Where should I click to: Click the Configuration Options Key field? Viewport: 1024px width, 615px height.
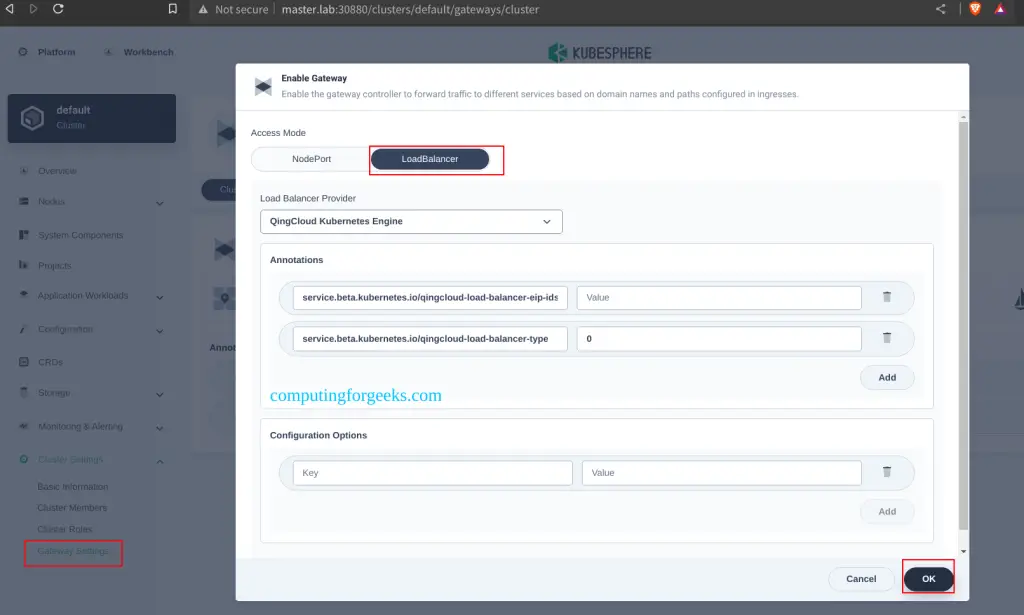pyautogui.click(x=432, y=473)
